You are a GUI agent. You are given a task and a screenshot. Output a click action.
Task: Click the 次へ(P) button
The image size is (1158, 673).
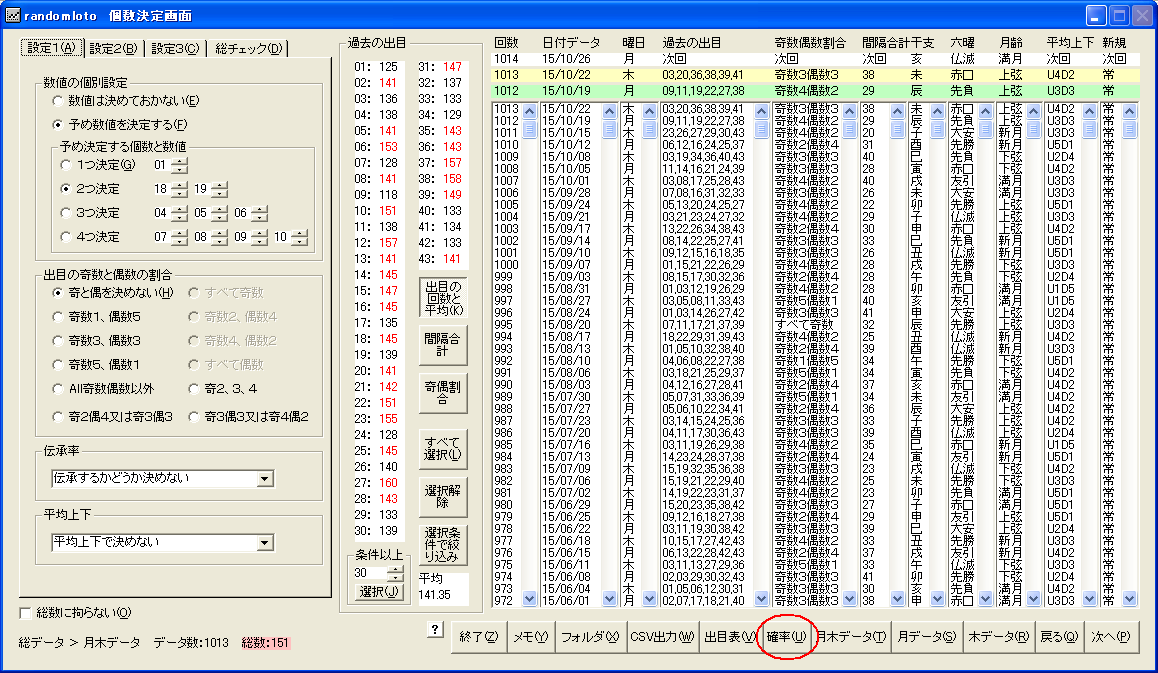pos(1111,637)
